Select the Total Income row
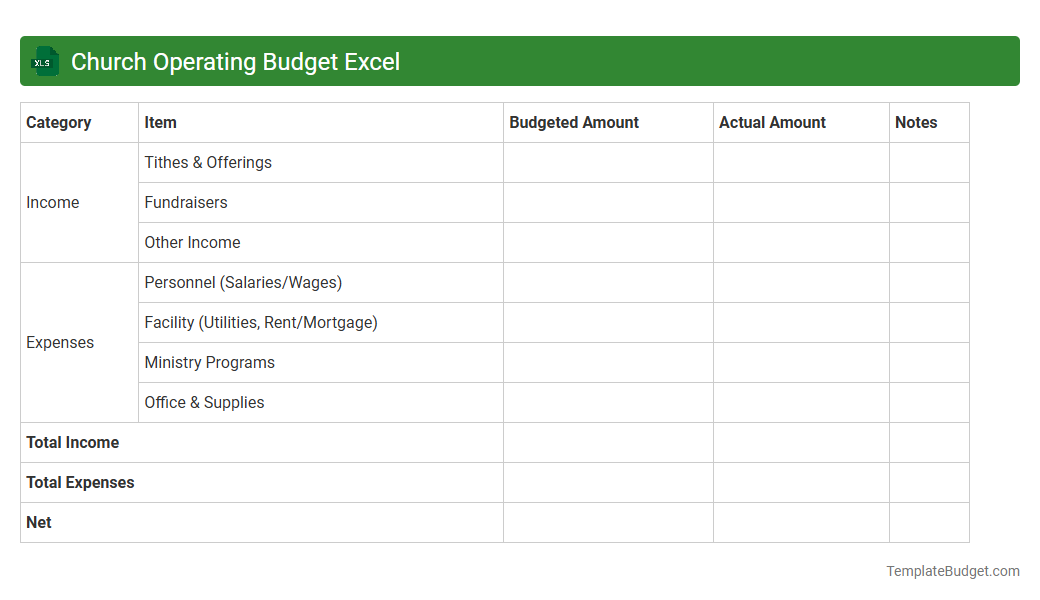The image size is (1040, 600). point(72,442)
